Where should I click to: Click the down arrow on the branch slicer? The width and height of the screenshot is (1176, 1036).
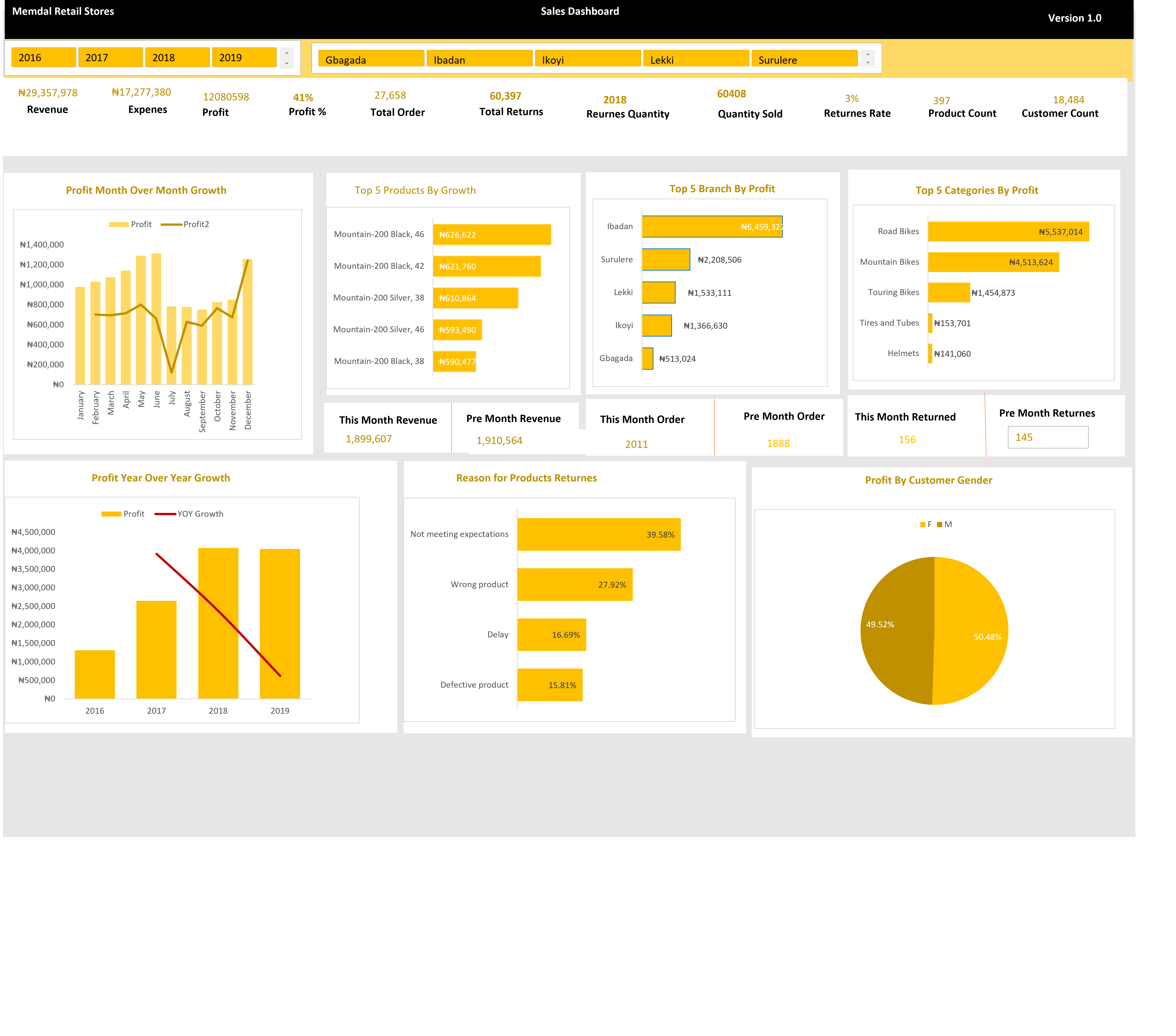click(868, 63)
